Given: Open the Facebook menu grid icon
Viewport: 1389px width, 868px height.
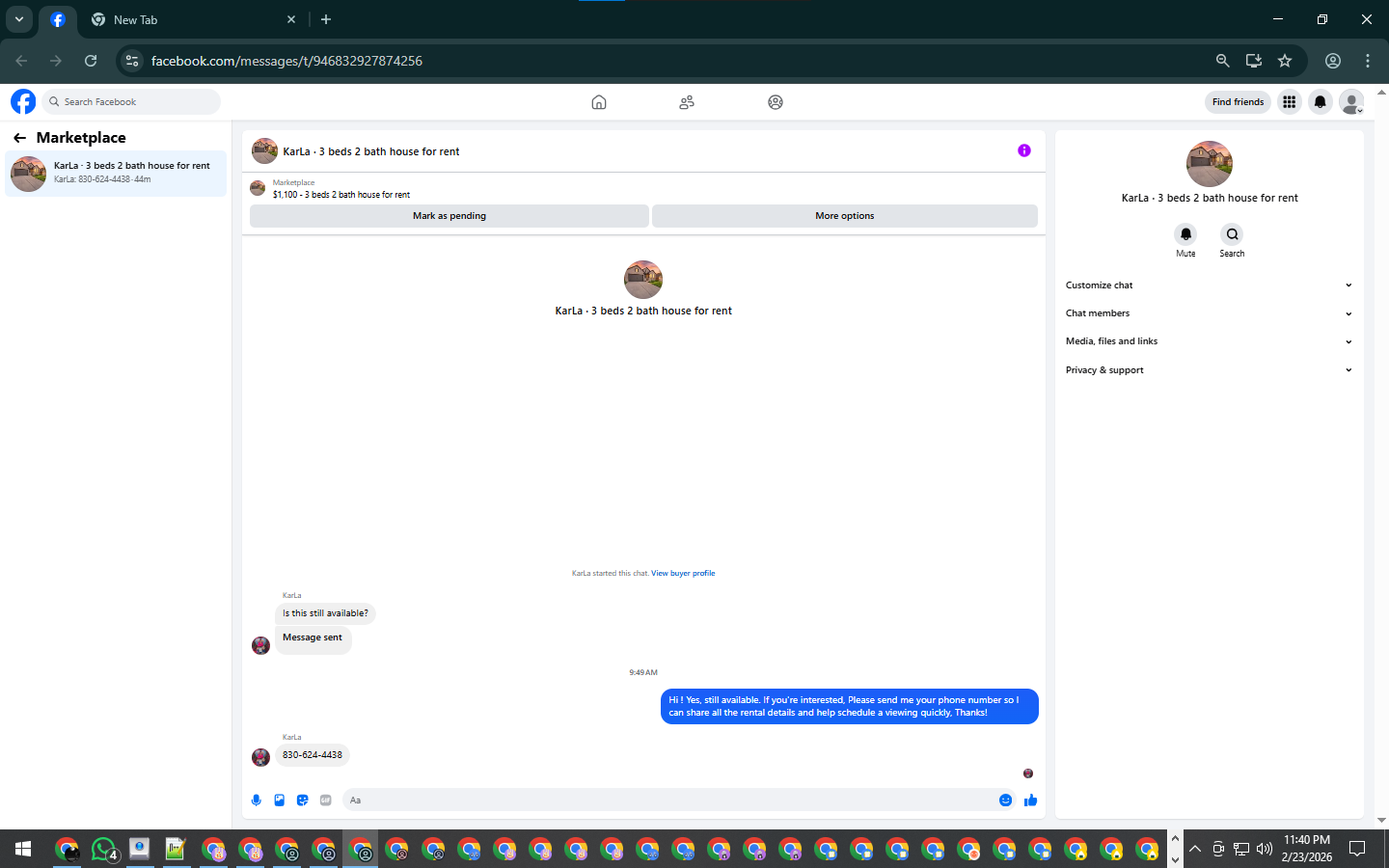Looking at the screenshot, I should [1289, 101].
